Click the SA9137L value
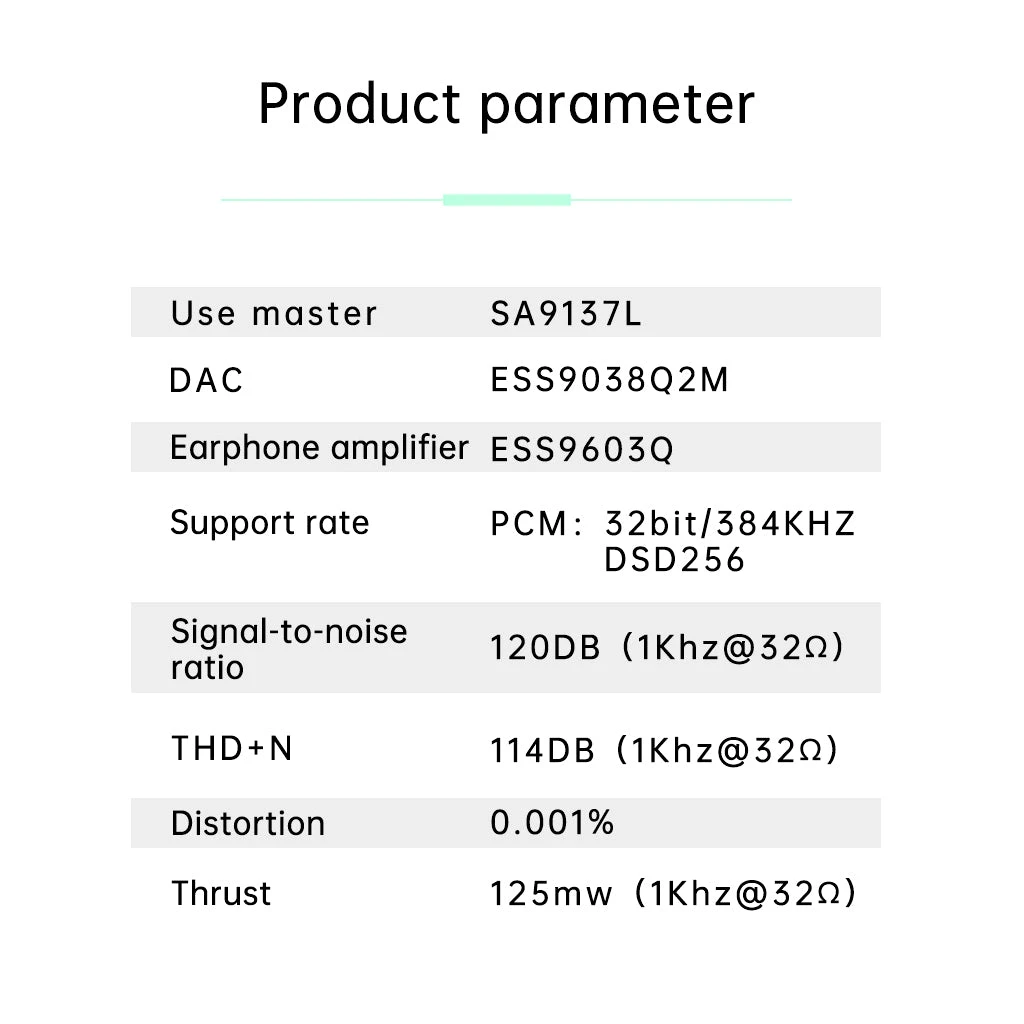This screenshot has height=1024, width=1024. pyautogui.click(x=566, y=315)
